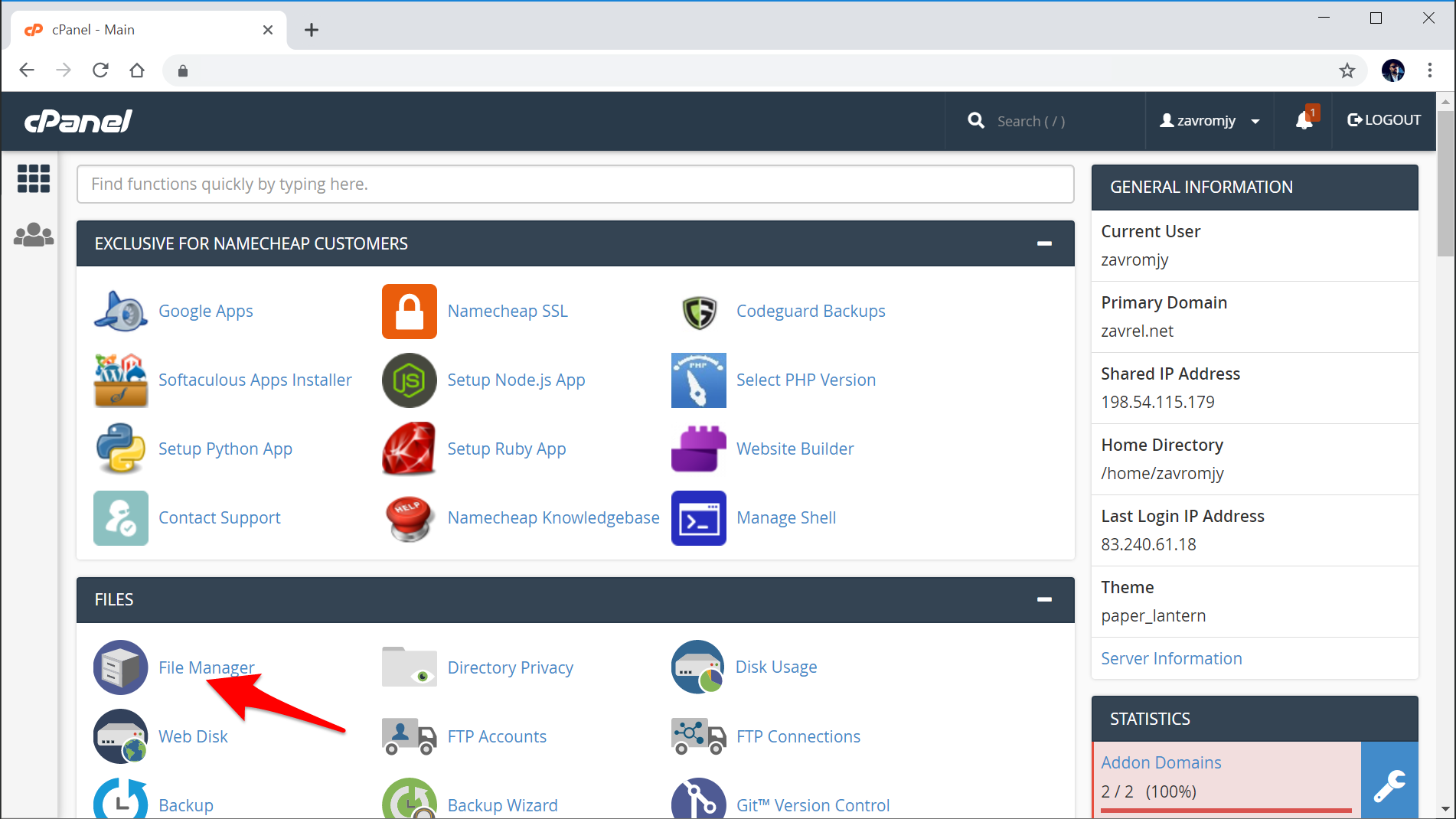
Task: Open the notifications bell icon
Action: [x=1304, y=120]
